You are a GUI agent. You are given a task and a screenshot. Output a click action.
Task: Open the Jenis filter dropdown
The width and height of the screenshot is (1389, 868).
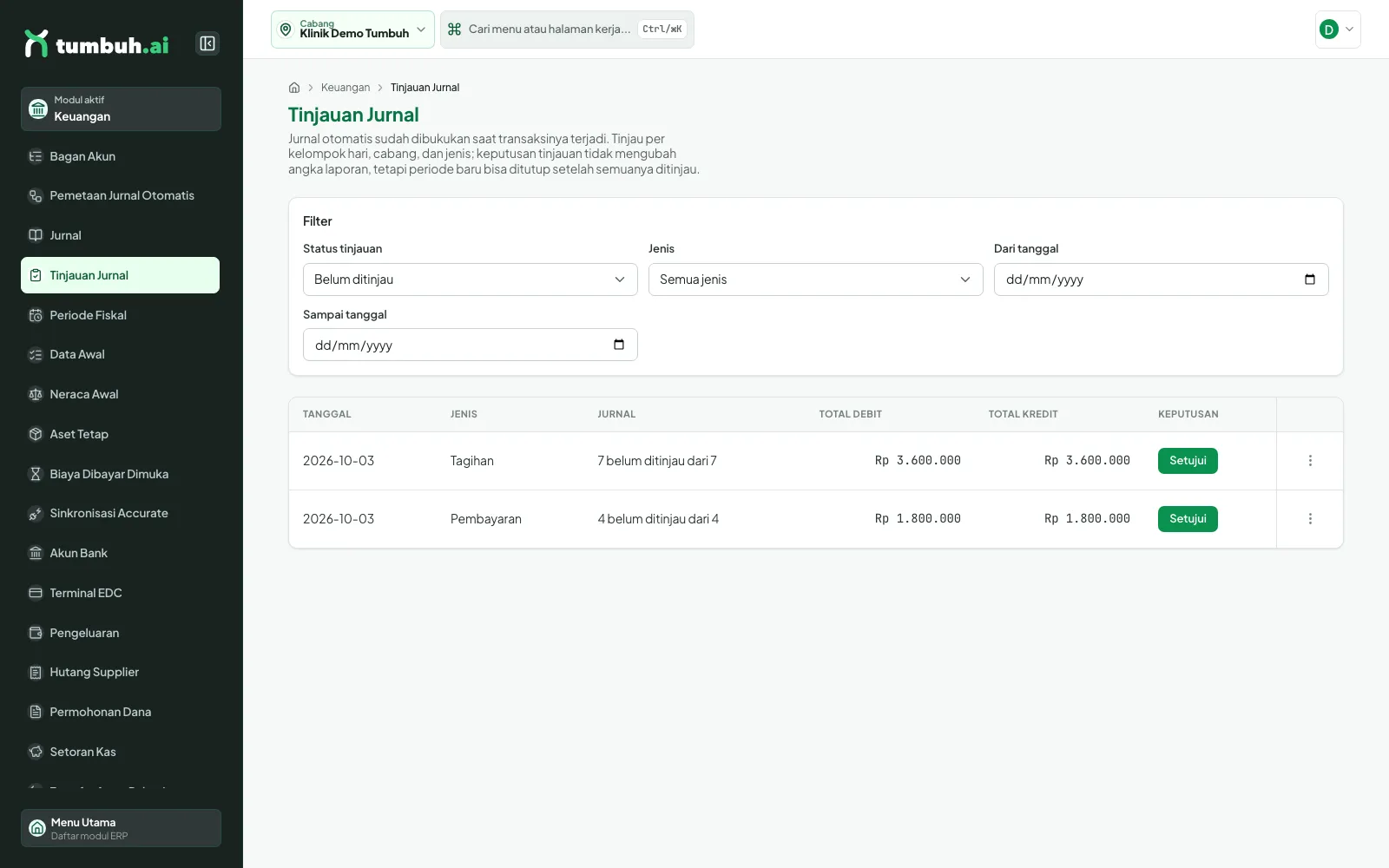click(x=816, y=279)
